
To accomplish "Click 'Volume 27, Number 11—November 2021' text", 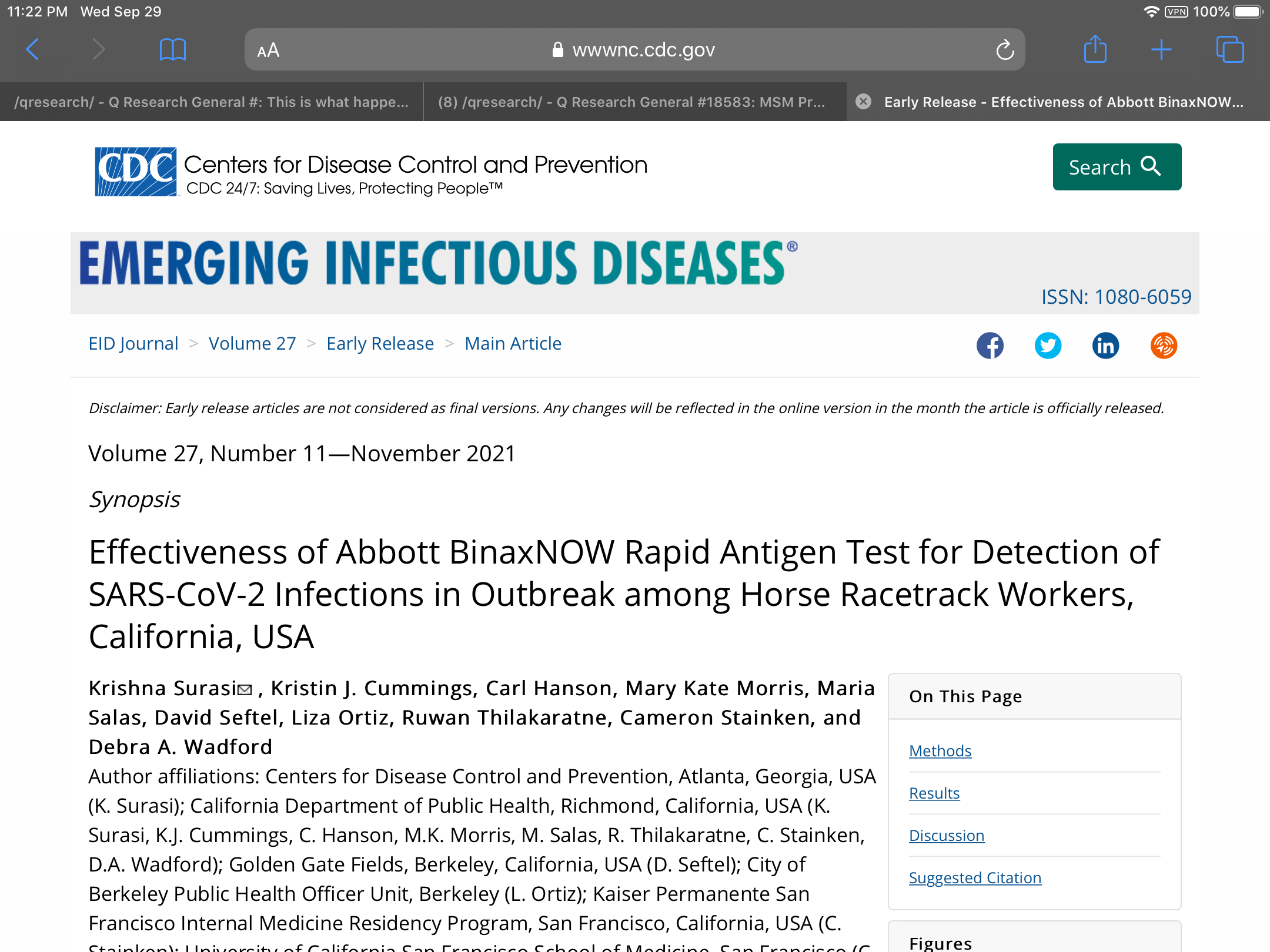I will [302, 454].
